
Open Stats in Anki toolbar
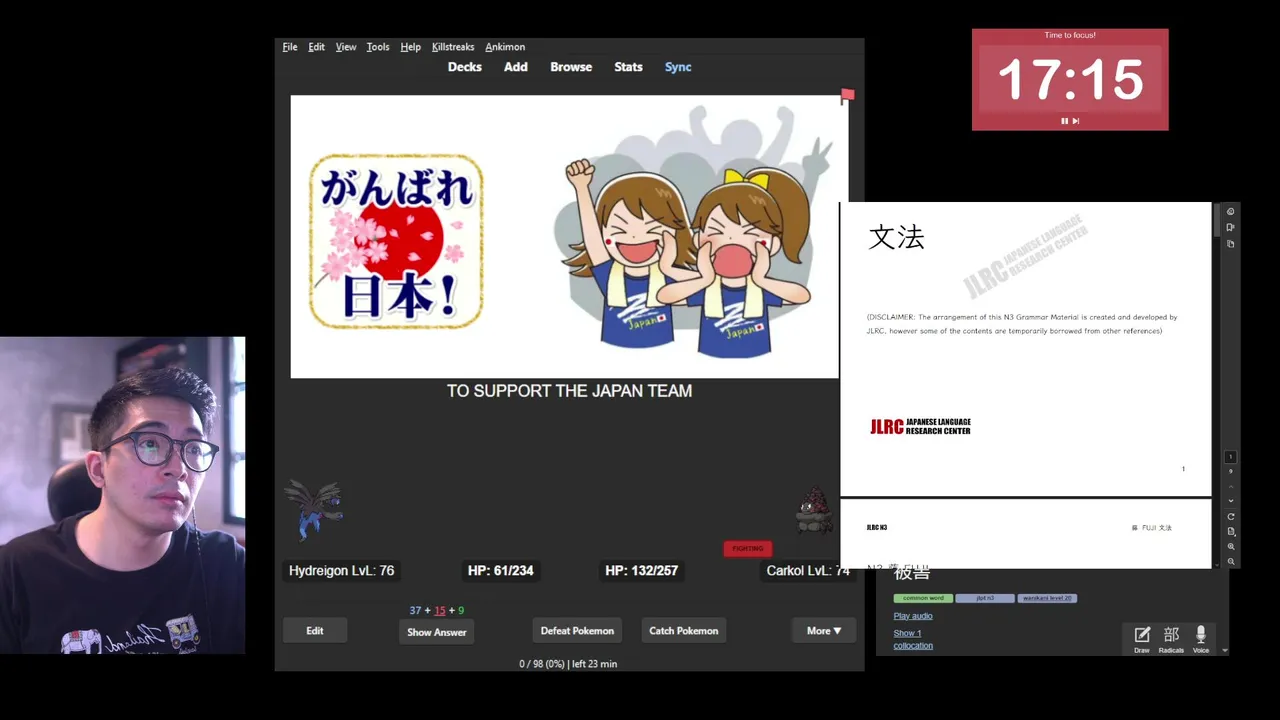tap(628, 67)
